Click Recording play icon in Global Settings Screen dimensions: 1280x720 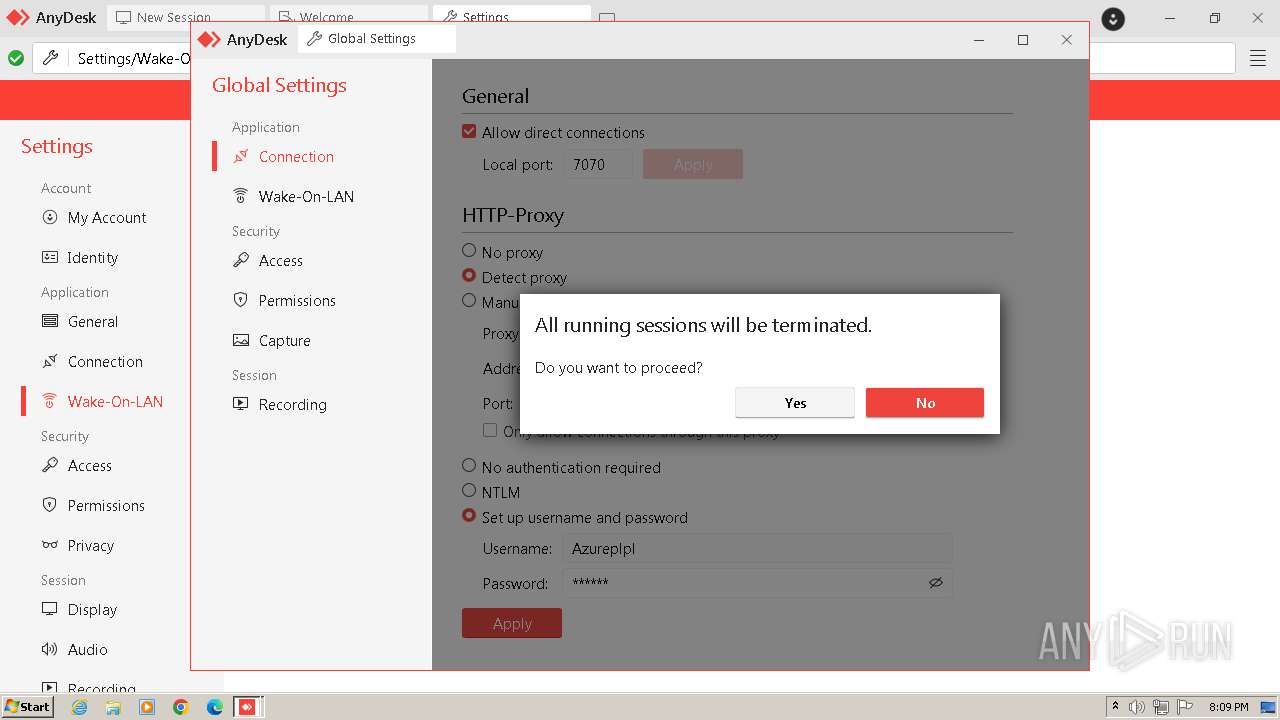(241, 404)
